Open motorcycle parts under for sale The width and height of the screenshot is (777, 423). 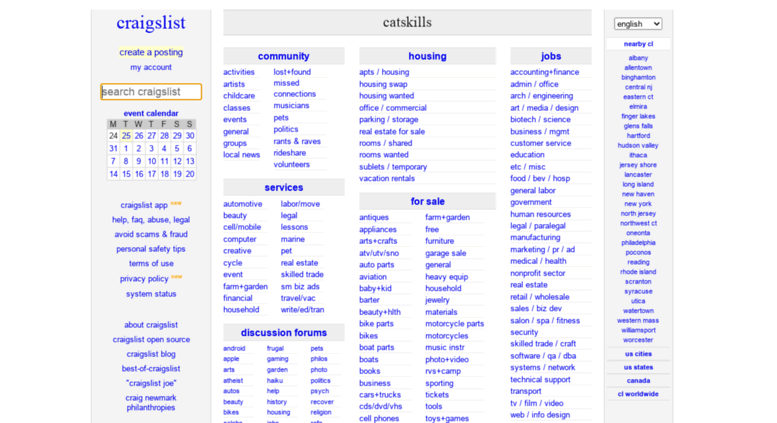[454, 324]
